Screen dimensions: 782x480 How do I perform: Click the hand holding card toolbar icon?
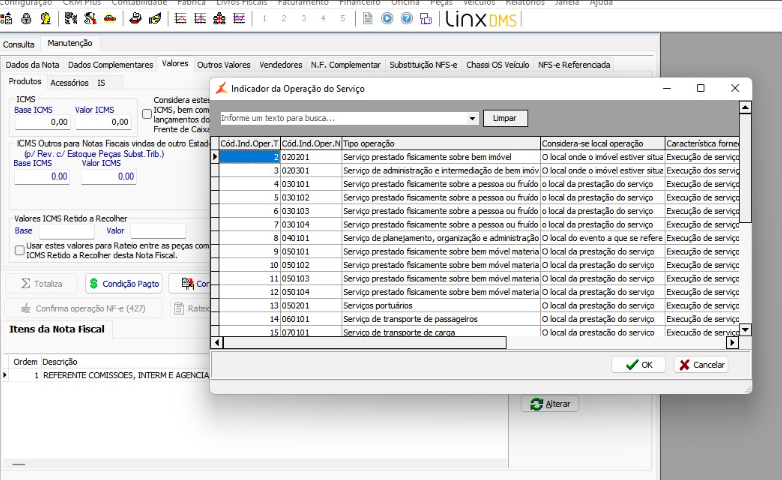(x=155, y=19)
